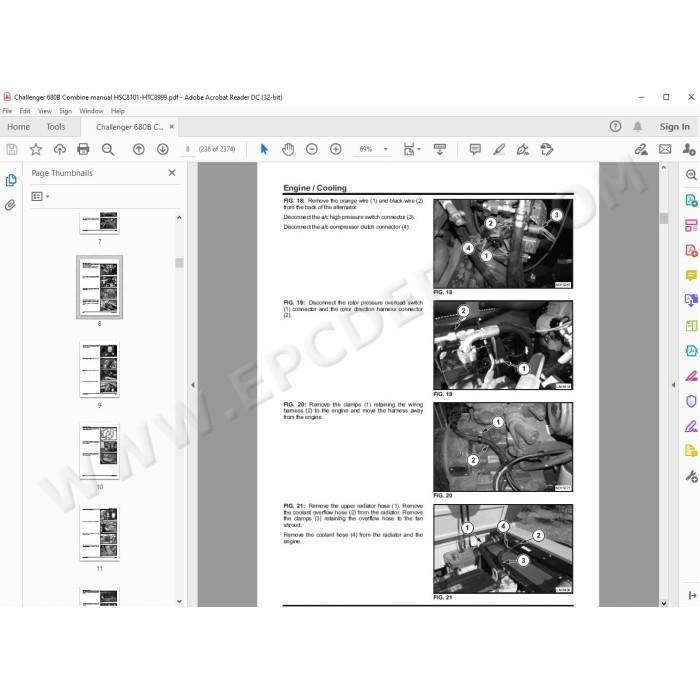Open the Help menu

[117, 111]
